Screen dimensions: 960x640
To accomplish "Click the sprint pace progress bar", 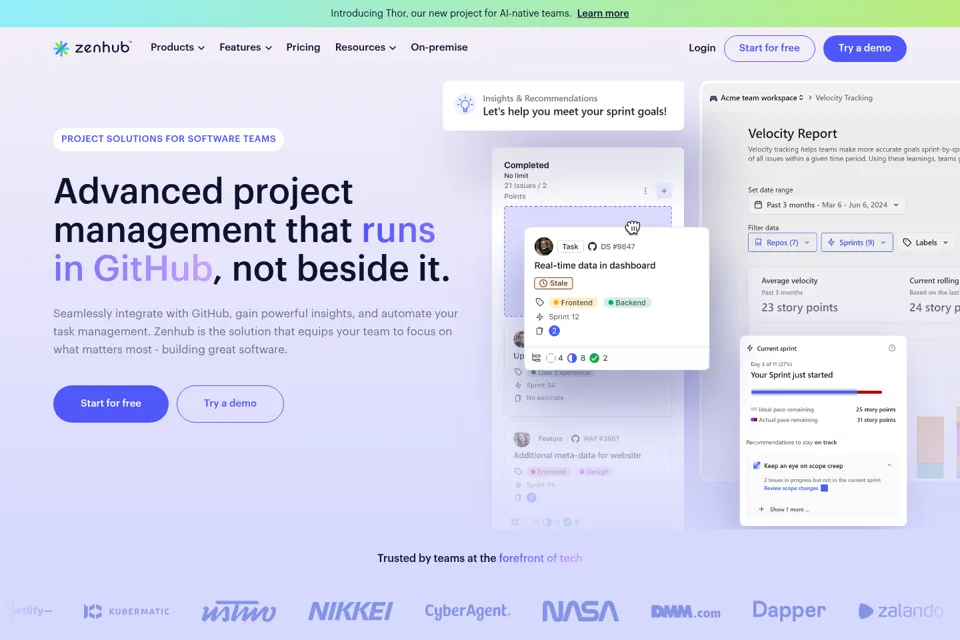I will [816, 392].
